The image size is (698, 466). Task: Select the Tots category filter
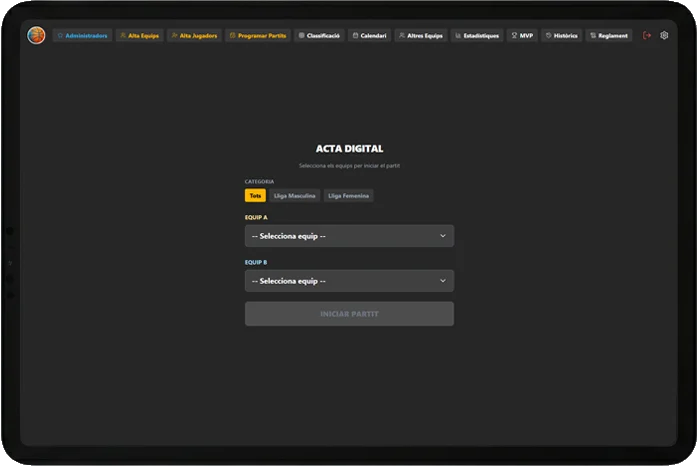coord(255,196)
